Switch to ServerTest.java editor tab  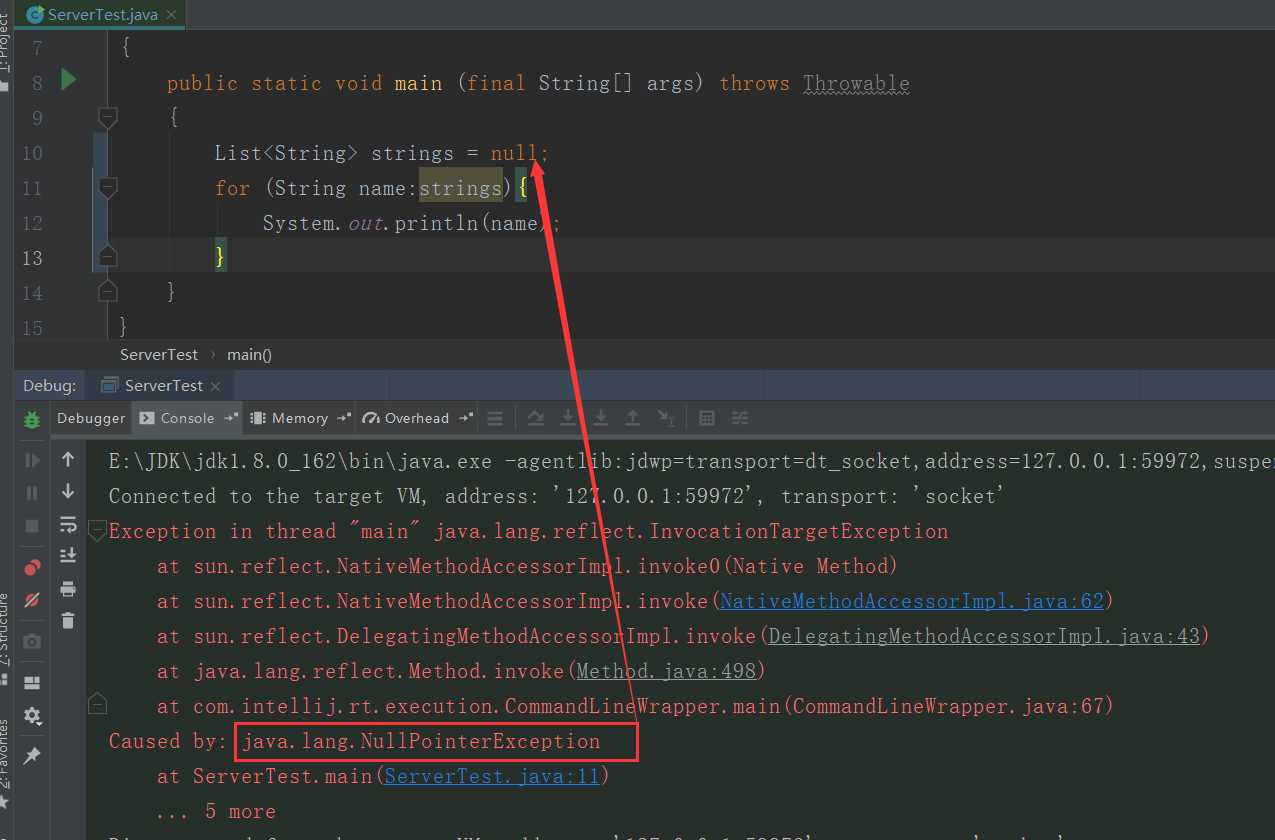(101, 15)
